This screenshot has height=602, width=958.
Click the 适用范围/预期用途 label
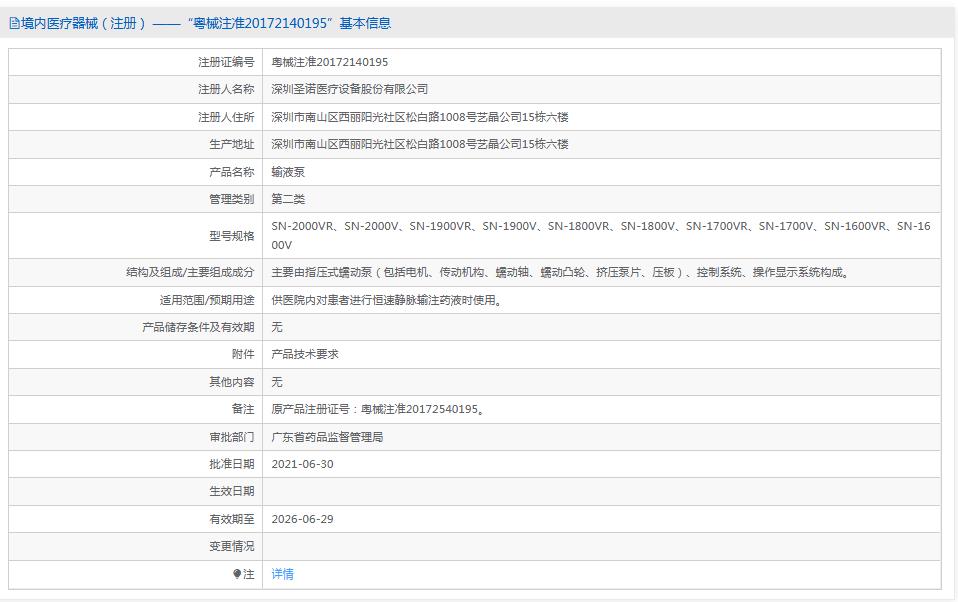[207, 300]
